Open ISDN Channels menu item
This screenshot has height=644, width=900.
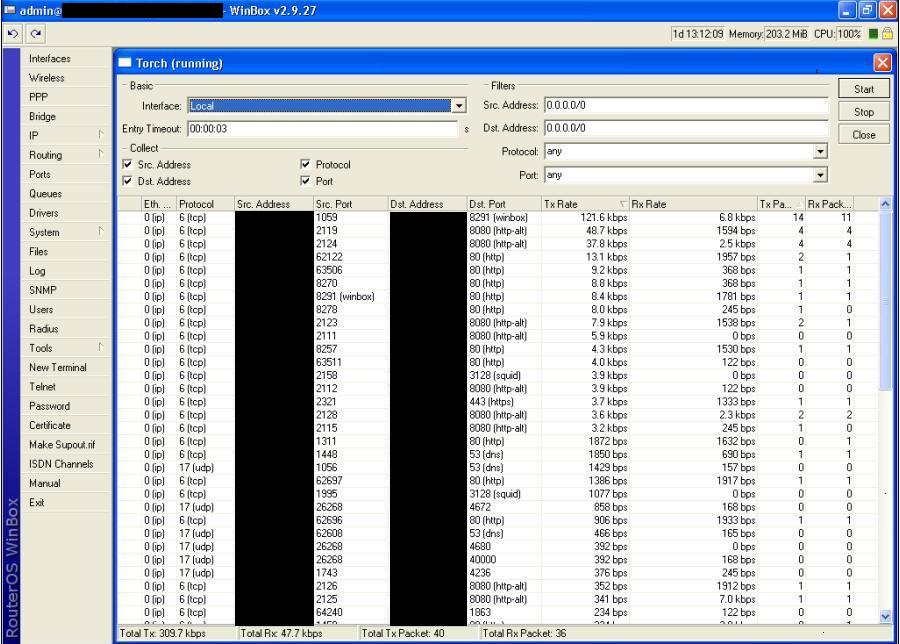(x=65, y=464)
